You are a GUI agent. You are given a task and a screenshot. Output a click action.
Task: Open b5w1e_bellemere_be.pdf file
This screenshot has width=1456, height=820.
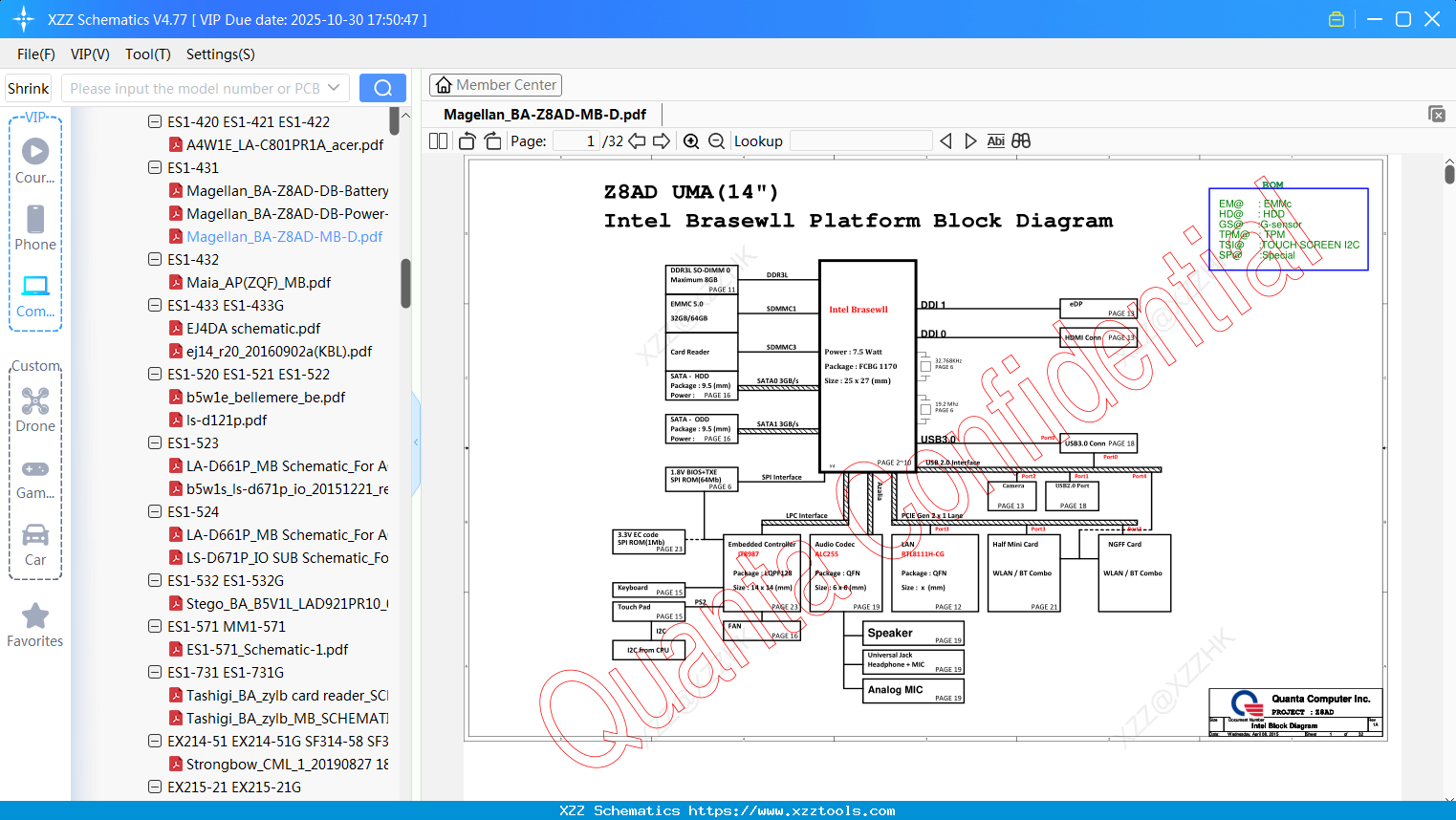(266, 397)
